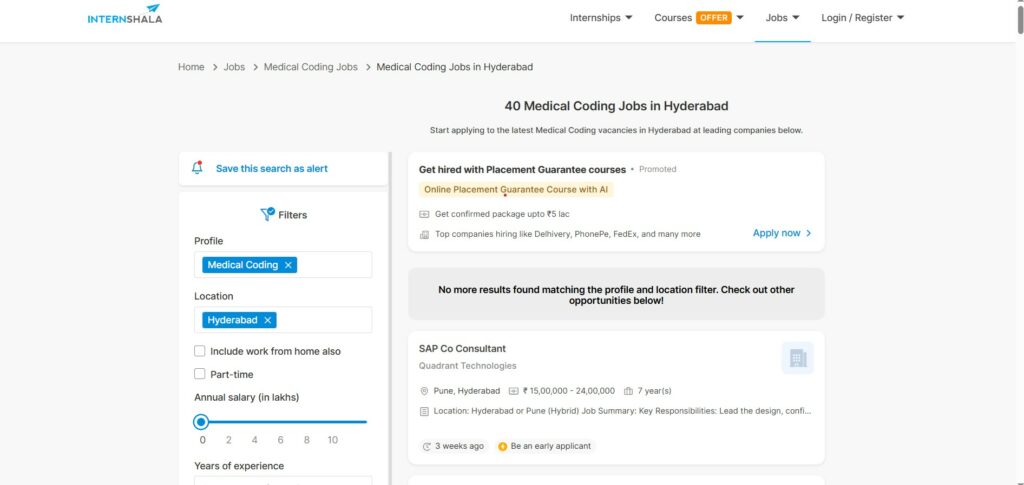The height and width of the screenshot is (485, 1024).
Task: Click the early applicant badge icon
Action: [x=503, y=446]
